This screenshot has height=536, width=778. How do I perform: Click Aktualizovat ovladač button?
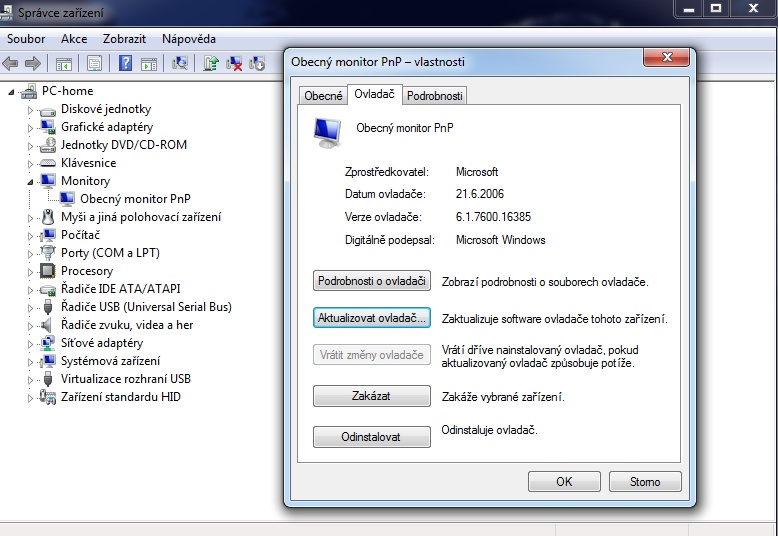click(x=372, y=318)
